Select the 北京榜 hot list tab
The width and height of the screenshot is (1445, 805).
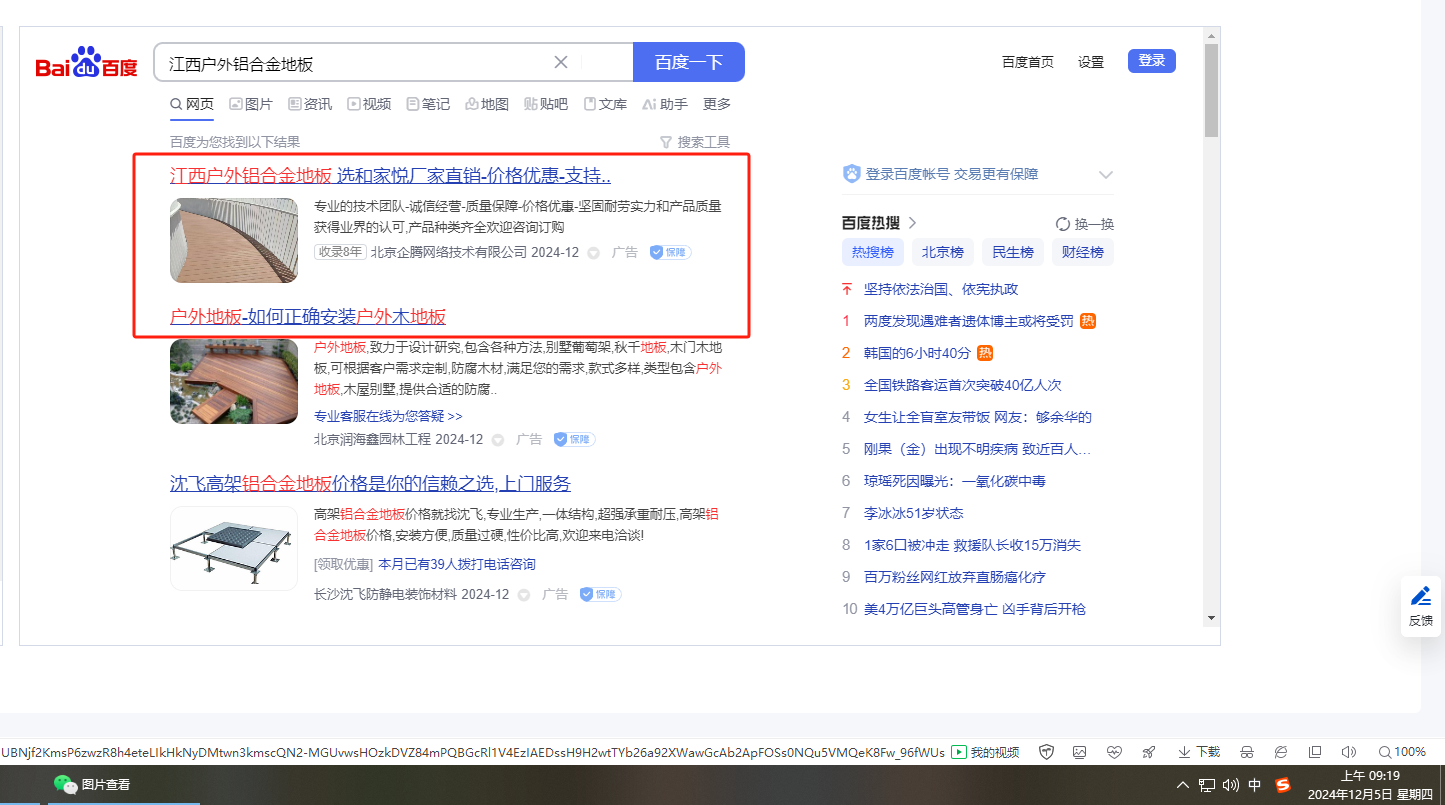(x=942, y=252)
